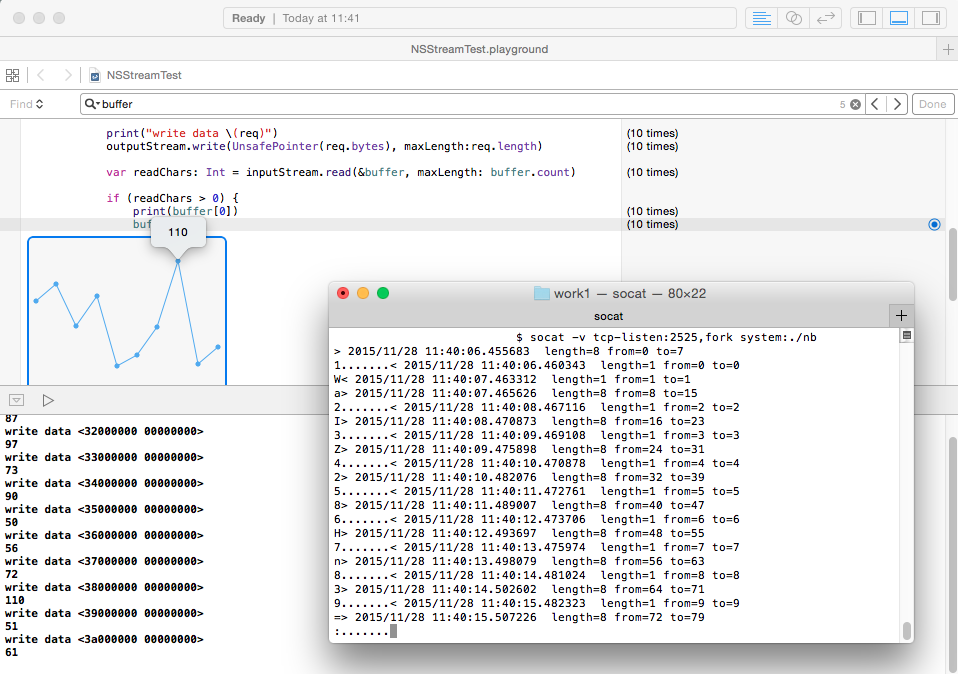The image size is (958, 674).
Task: Clear the search text in Find bar
Action: [x=855, y=104]
